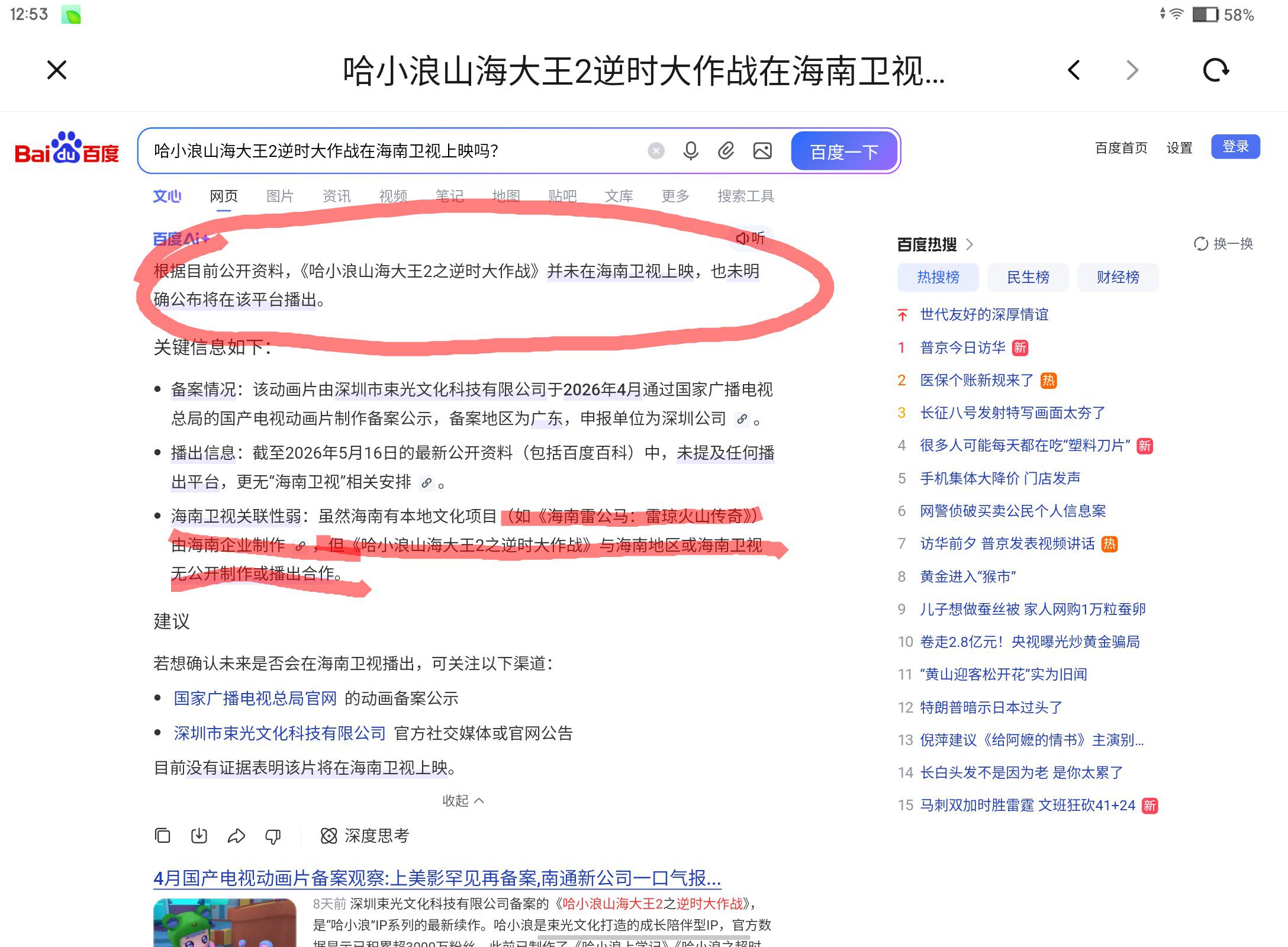Open 百度首页 link
The image size is (1288, 947).
[1121, 148]
